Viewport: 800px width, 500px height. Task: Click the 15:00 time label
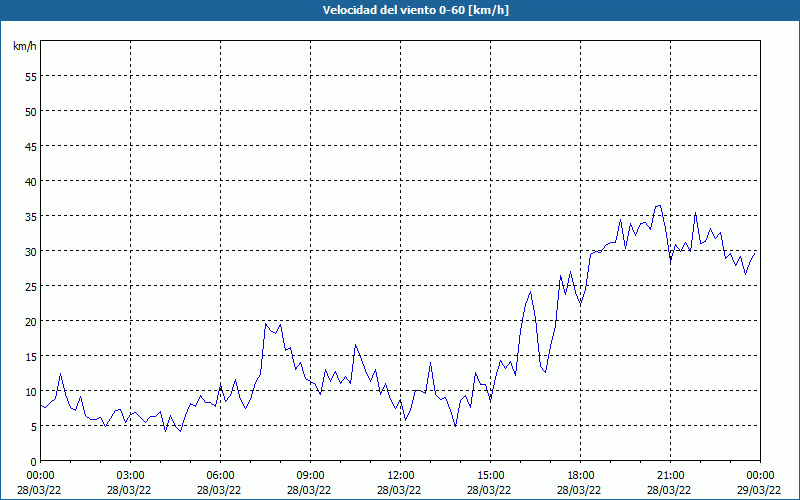click(x=491, y=476)
